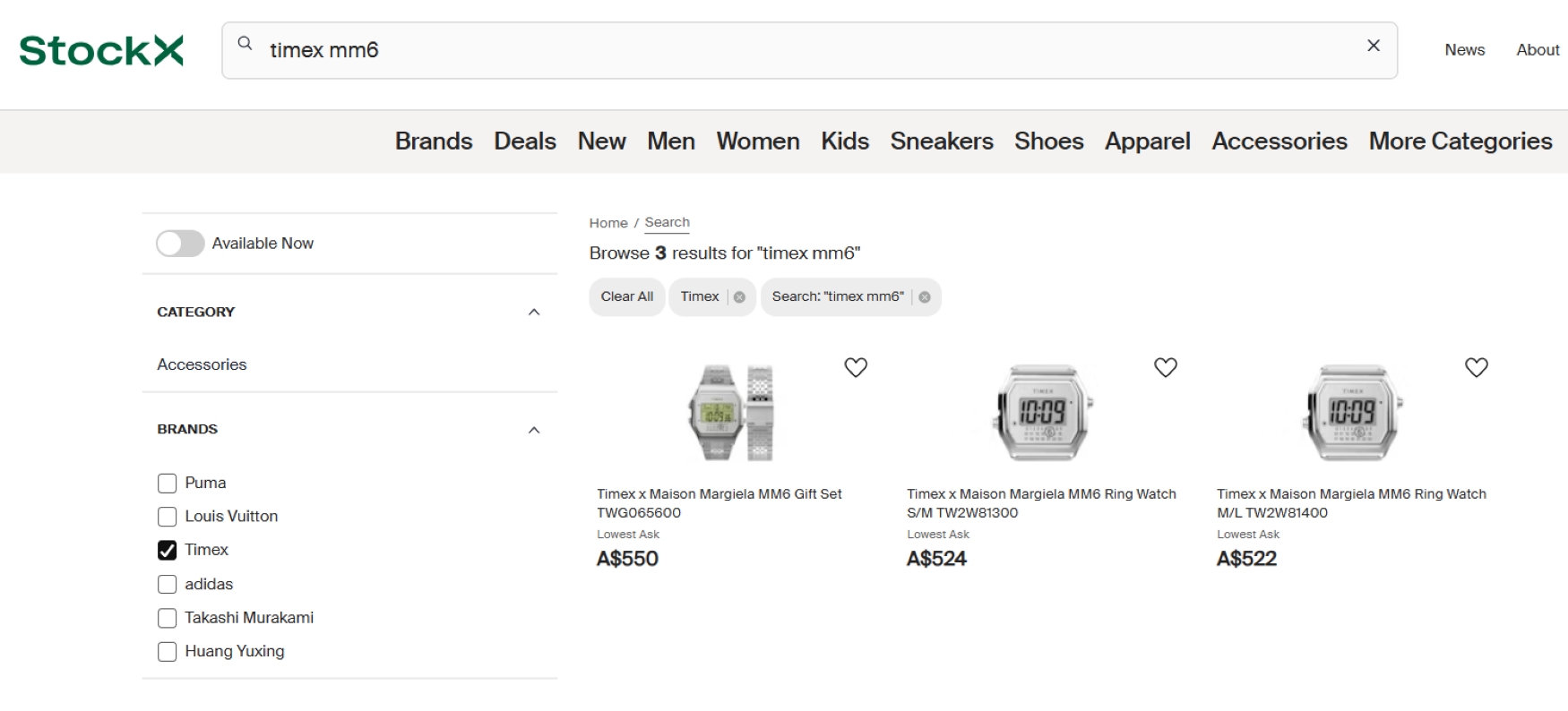Open the Ring Watch S/M product image

point(1042,413)
